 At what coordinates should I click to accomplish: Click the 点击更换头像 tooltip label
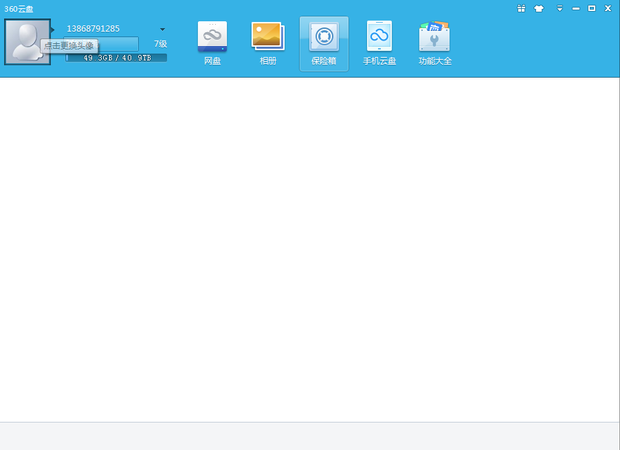(70, 46)
